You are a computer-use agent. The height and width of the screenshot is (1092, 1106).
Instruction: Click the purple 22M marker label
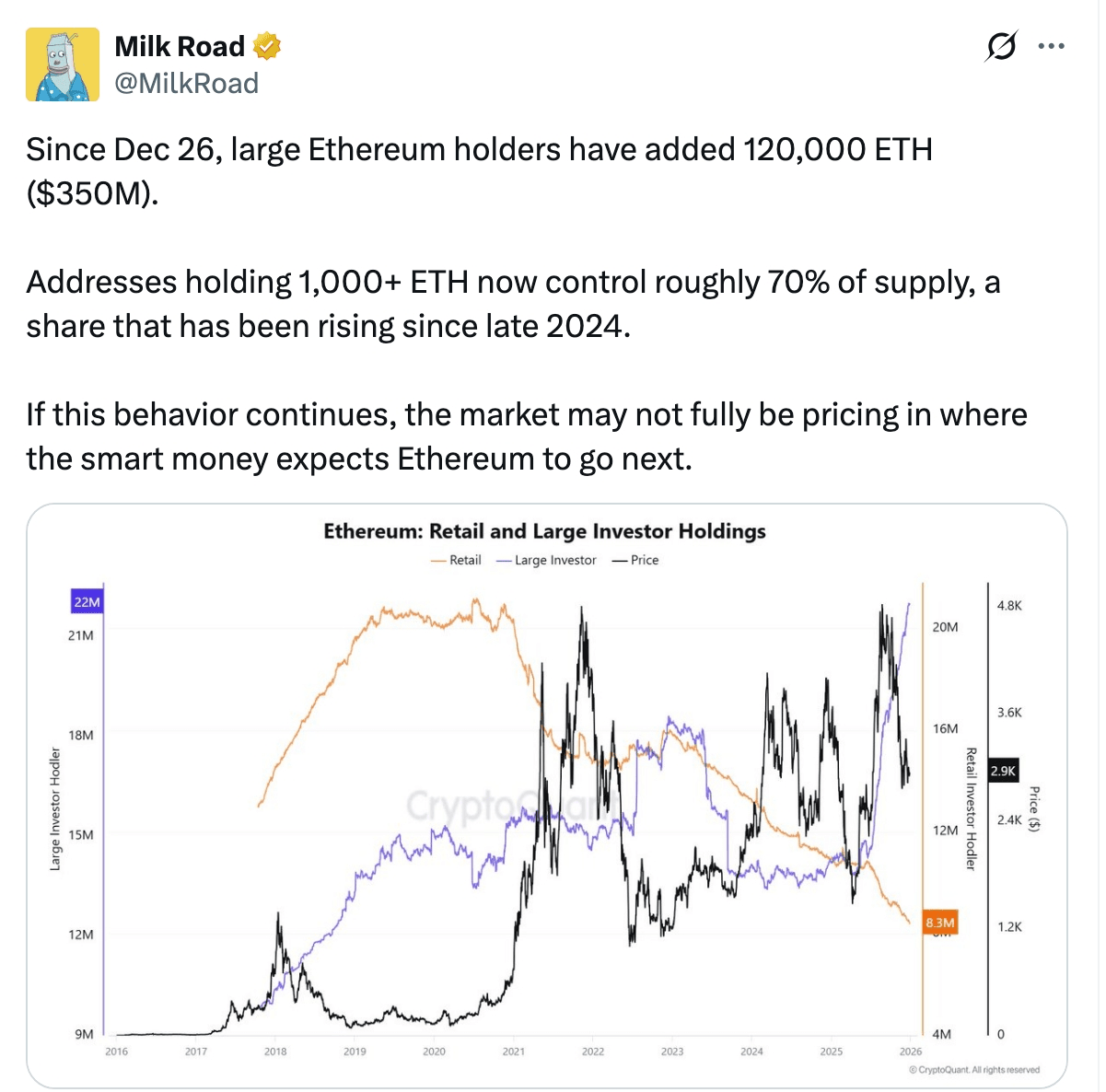[87, 601]
